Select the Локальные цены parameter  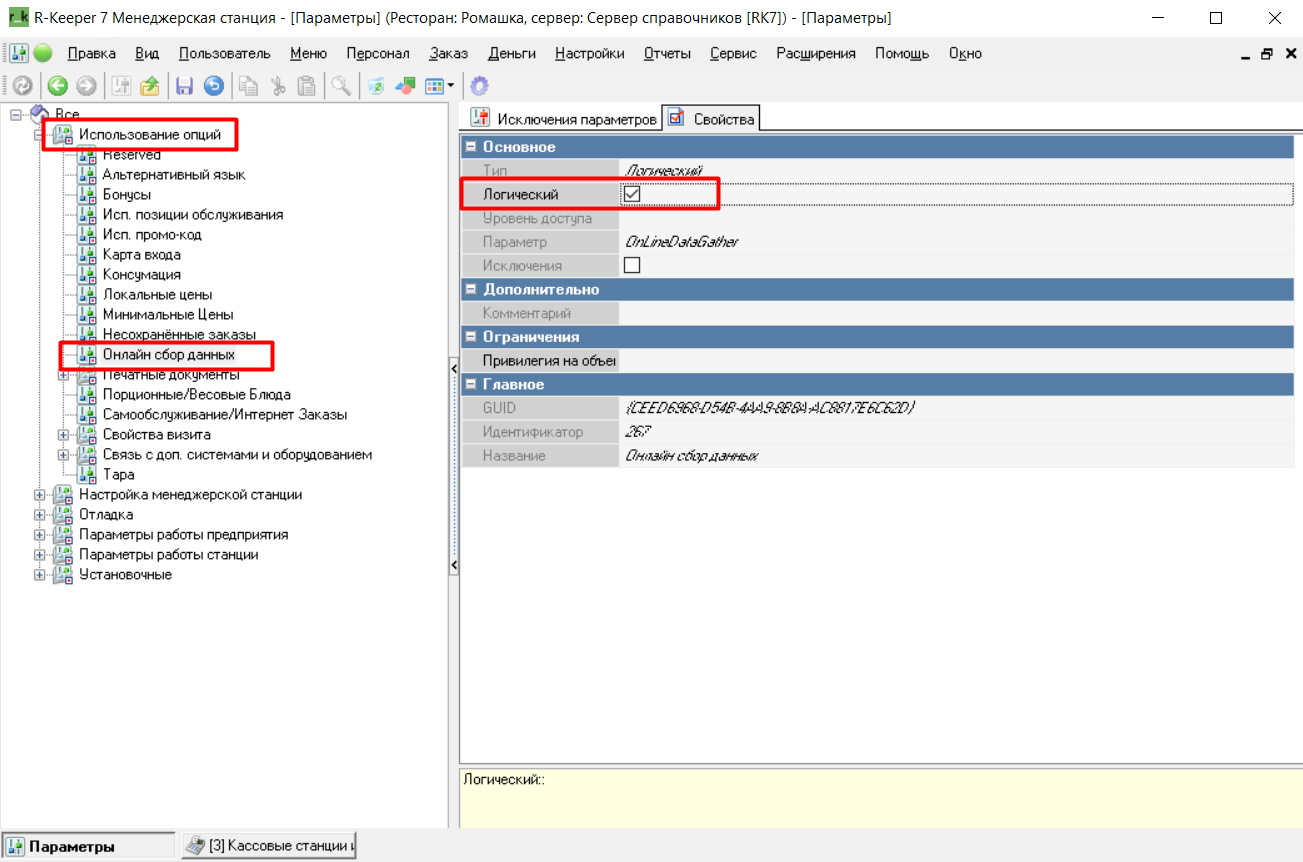[x=156, y=295]
